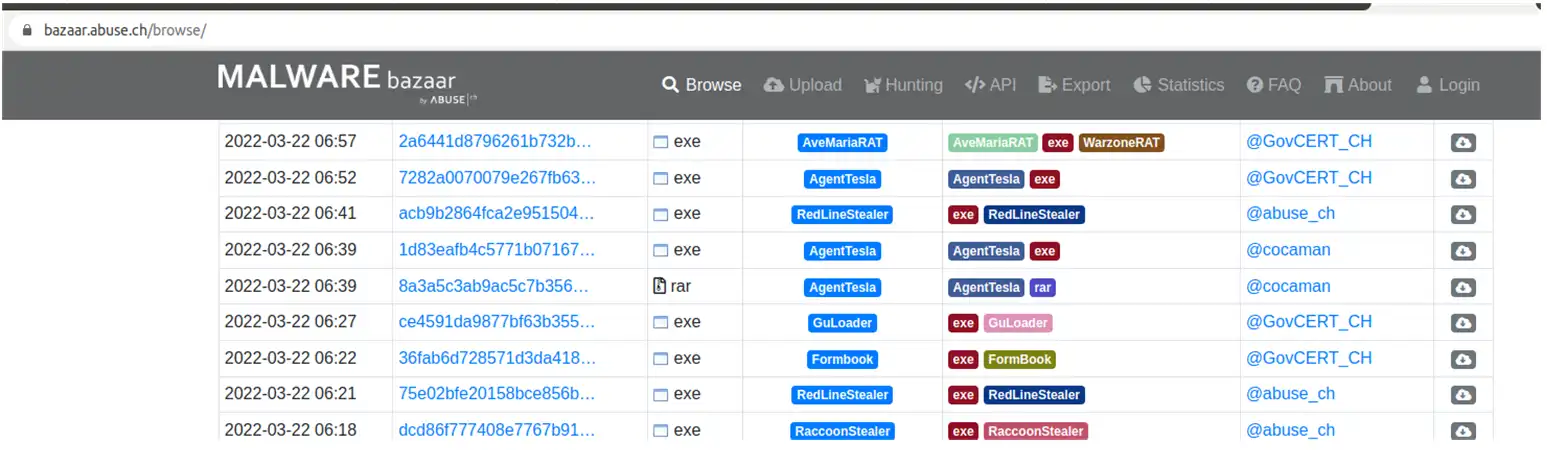Open @GovCERT_CH reporter in Formbook row
The width and height of the screenshot is (1547, 450).
click(1309, 358)
